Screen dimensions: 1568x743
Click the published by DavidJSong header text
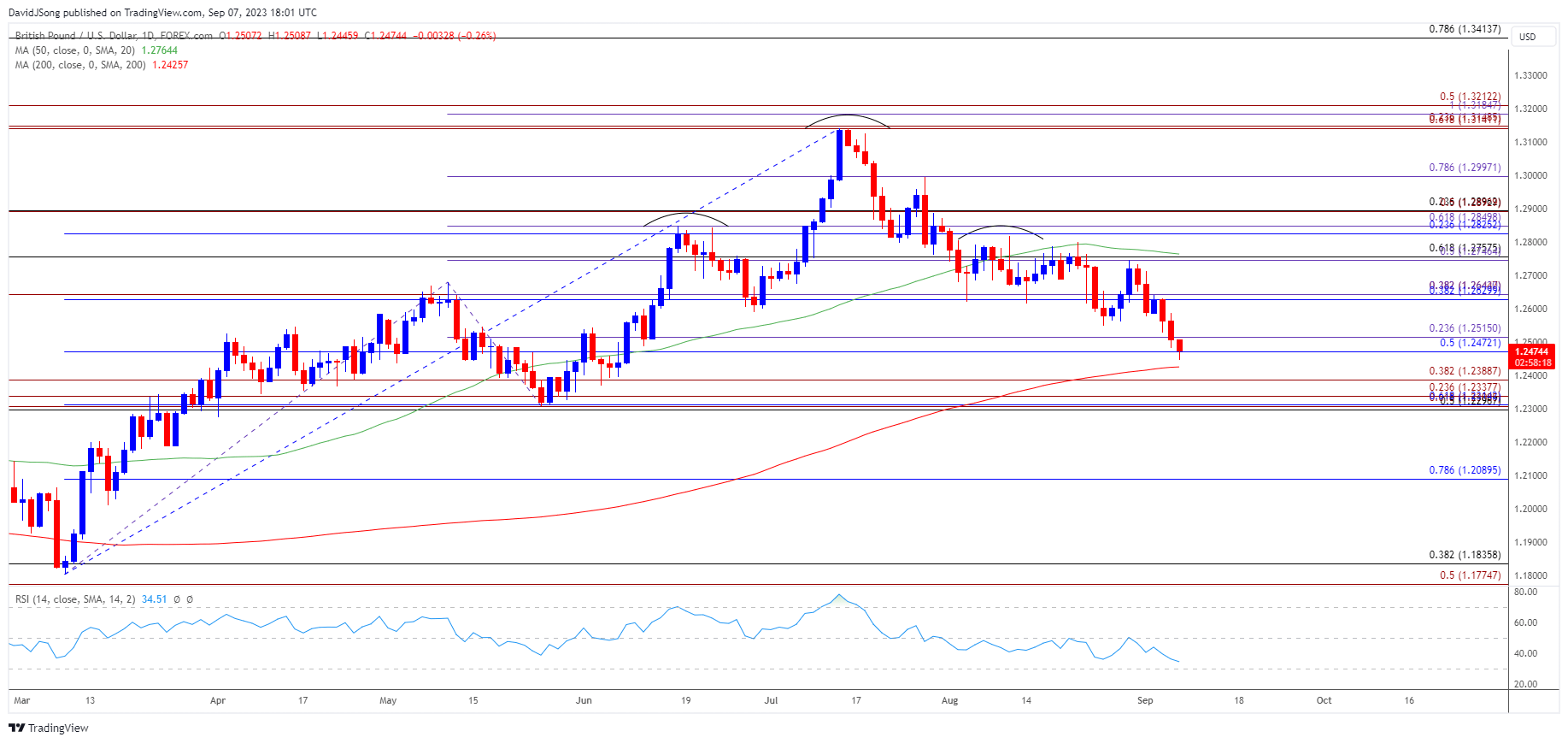click(x=162, y=13)
